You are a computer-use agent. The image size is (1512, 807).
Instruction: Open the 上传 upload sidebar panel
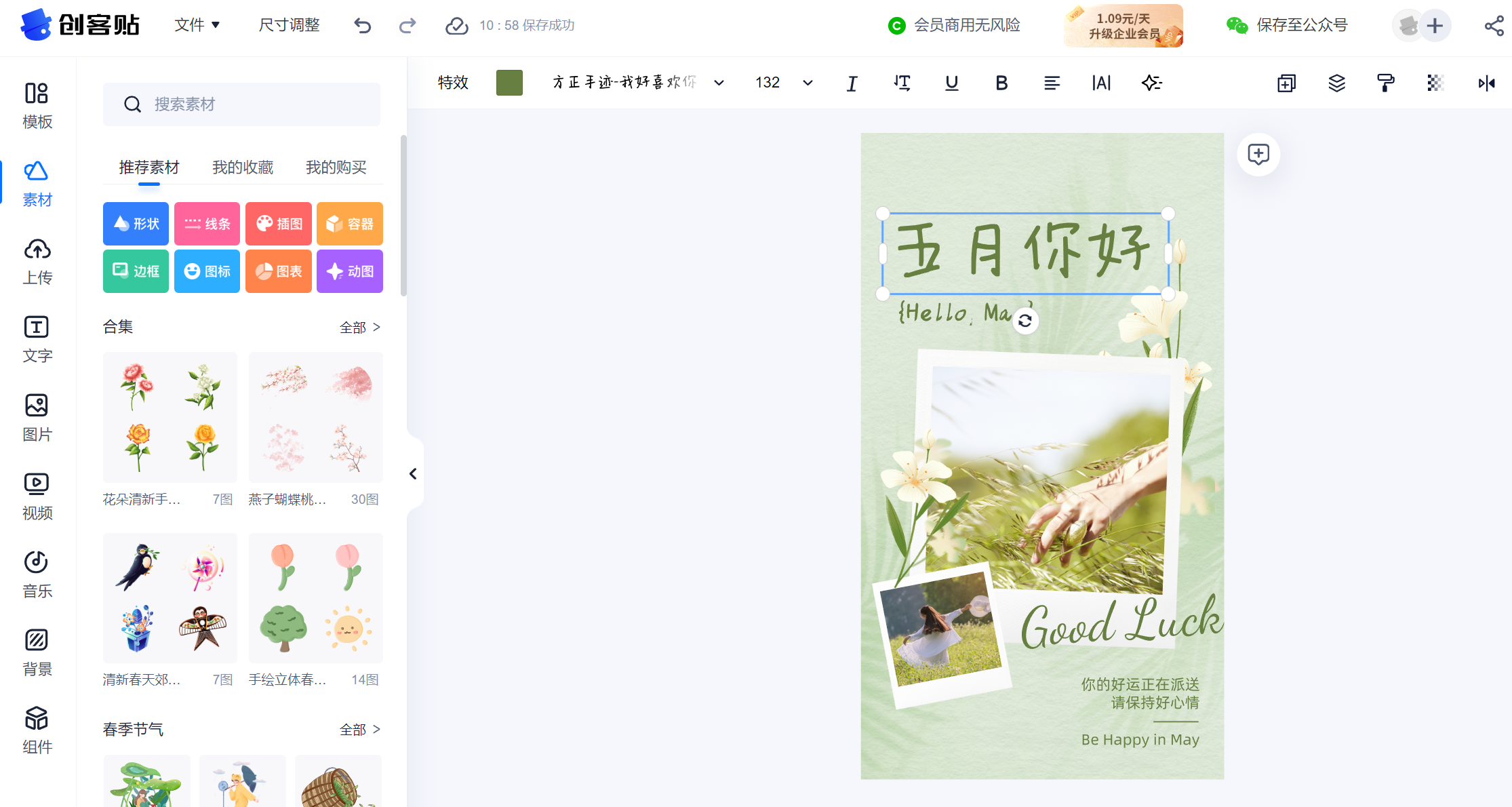[x=37, y=262]
